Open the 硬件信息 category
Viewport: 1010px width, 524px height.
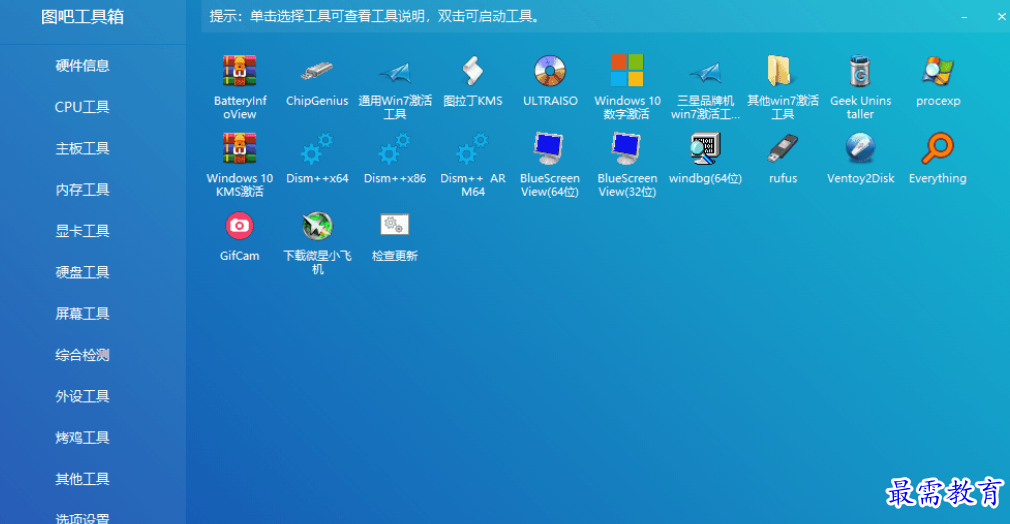[82, 66]
